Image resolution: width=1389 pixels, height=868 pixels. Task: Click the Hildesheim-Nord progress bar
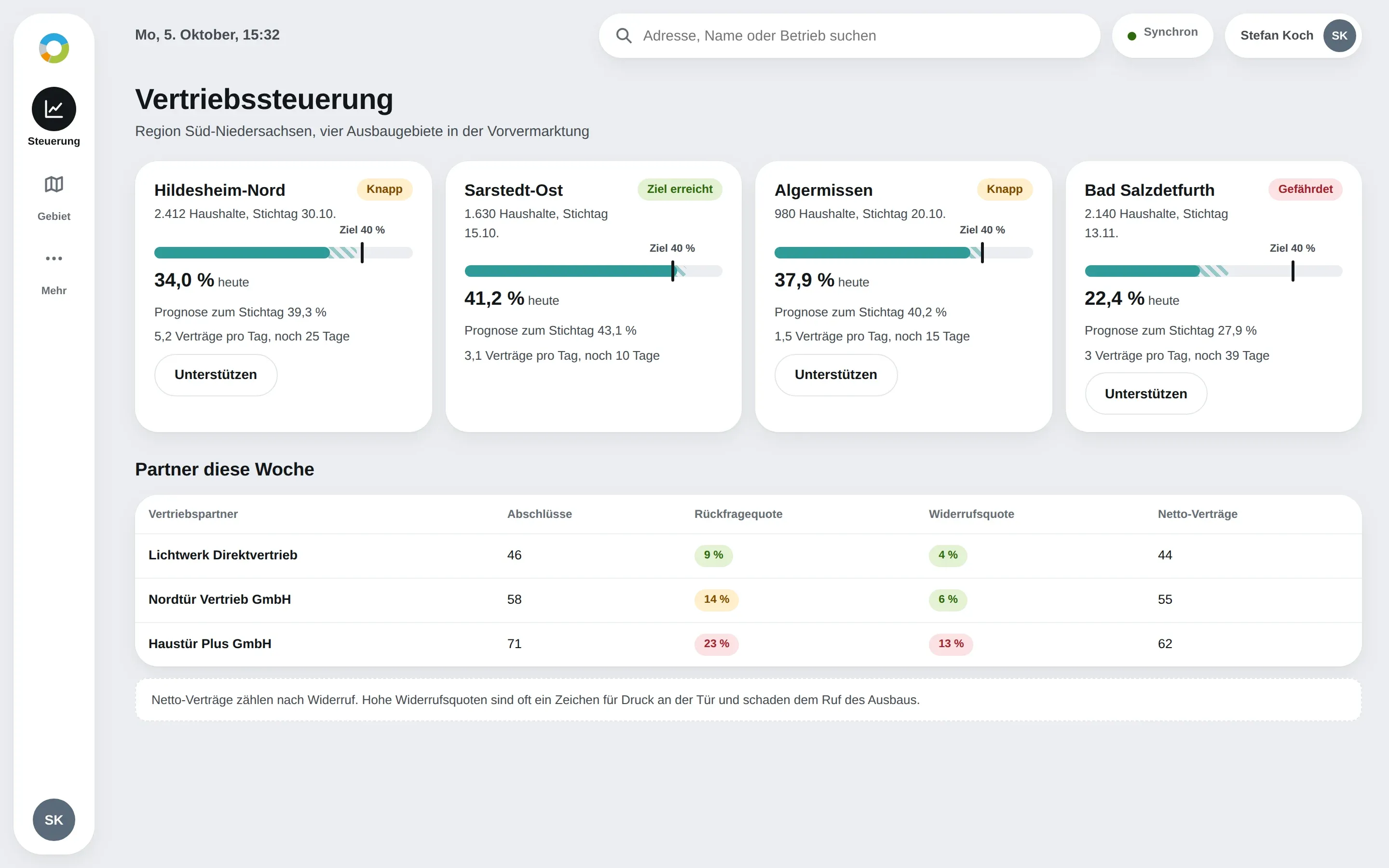pos(284,253)
